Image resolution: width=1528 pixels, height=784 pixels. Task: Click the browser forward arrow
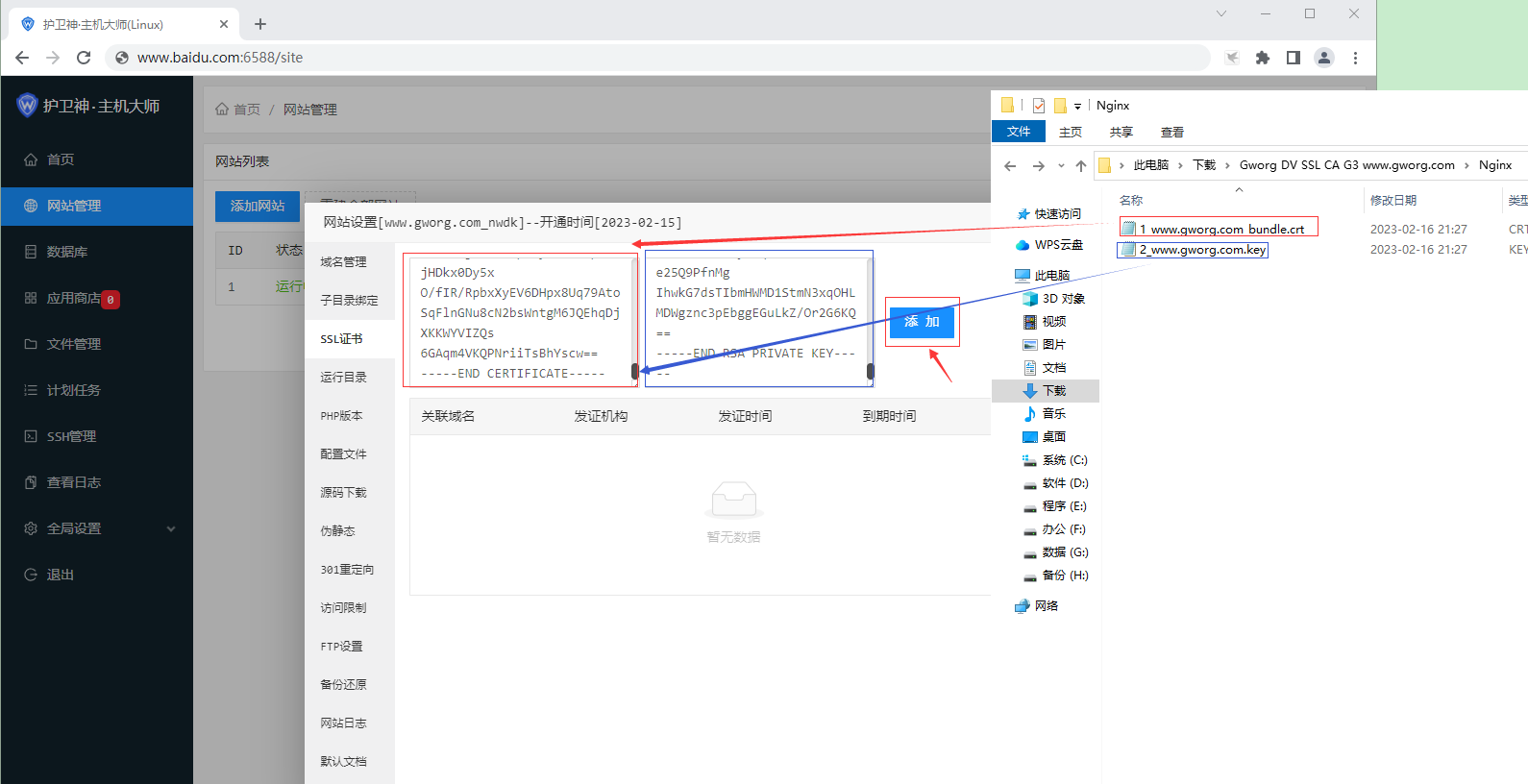click(x=53, y=58)
